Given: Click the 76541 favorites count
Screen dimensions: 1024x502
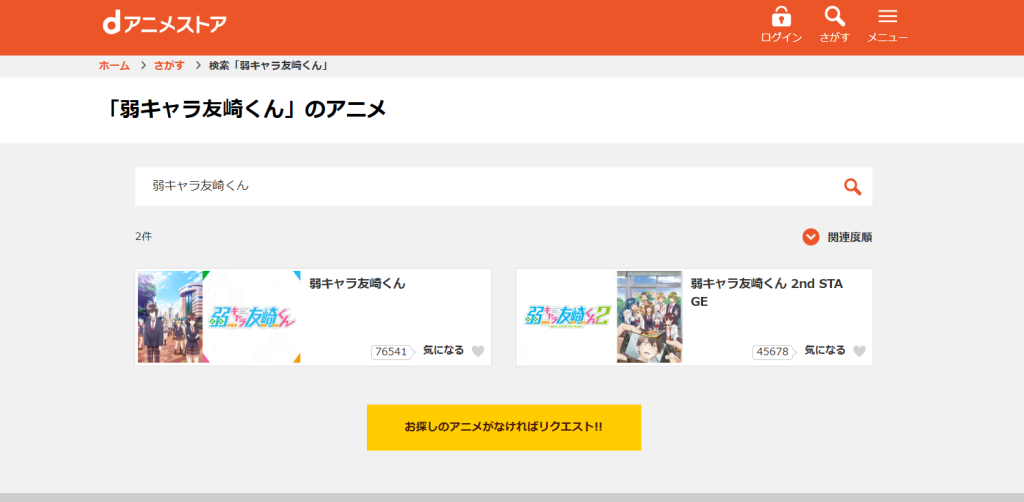Looking at the screenshot, I should point(391,352).
